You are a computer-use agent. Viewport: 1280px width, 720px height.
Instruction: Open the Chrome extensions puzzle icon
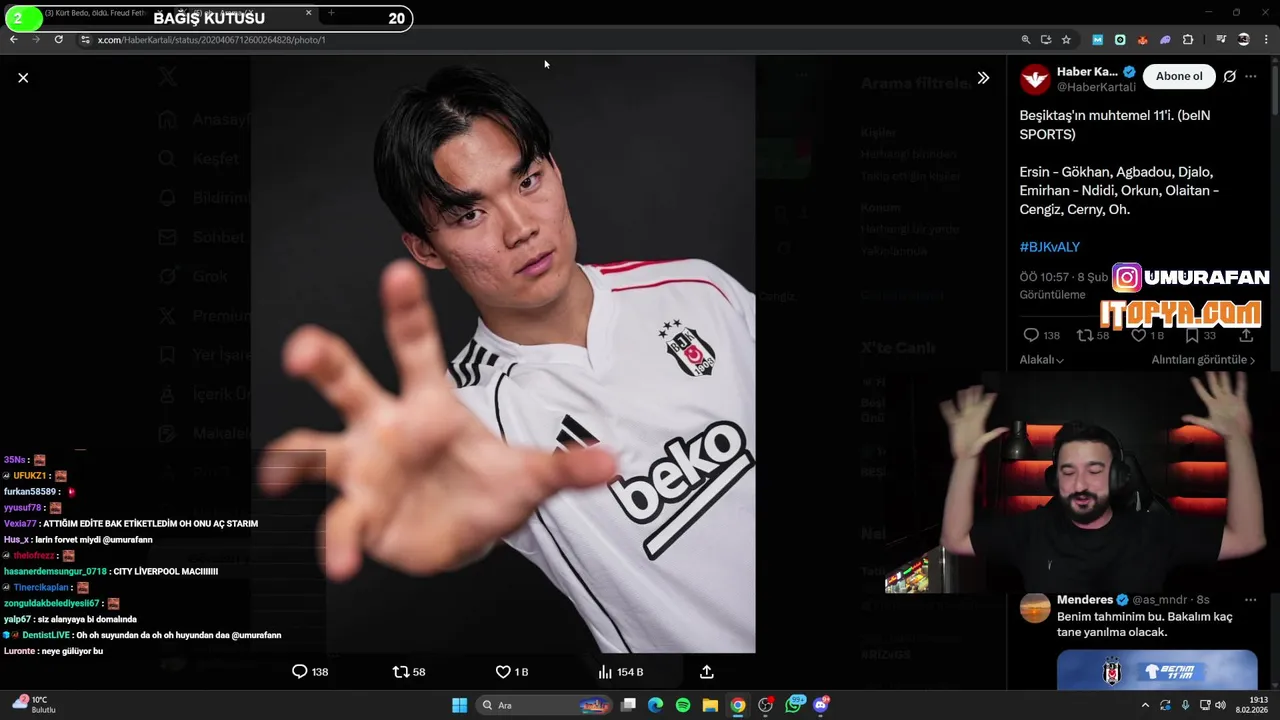pyautogui.click(x=1188, y=40)
